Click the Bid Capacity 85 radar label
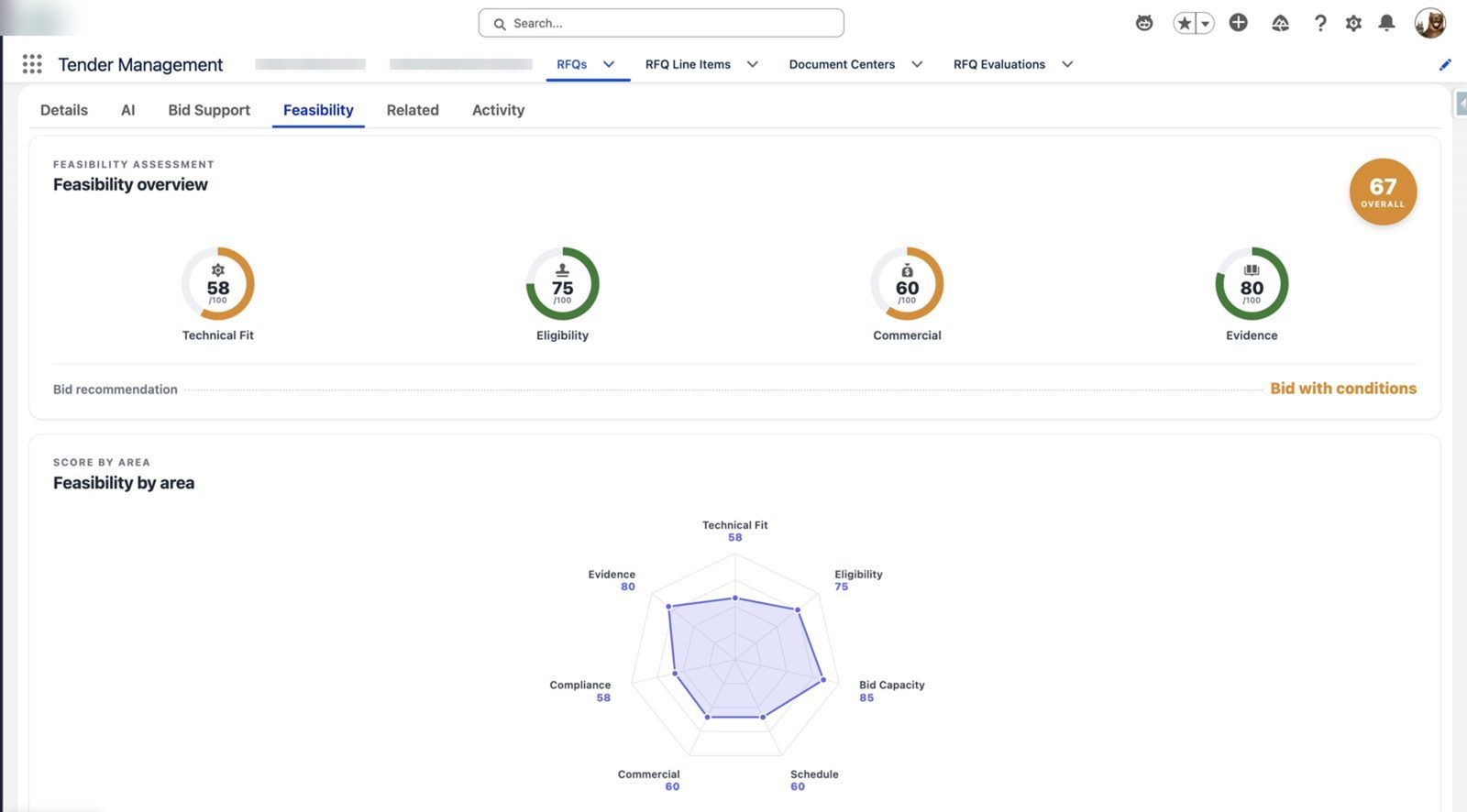 coord(891,691)
